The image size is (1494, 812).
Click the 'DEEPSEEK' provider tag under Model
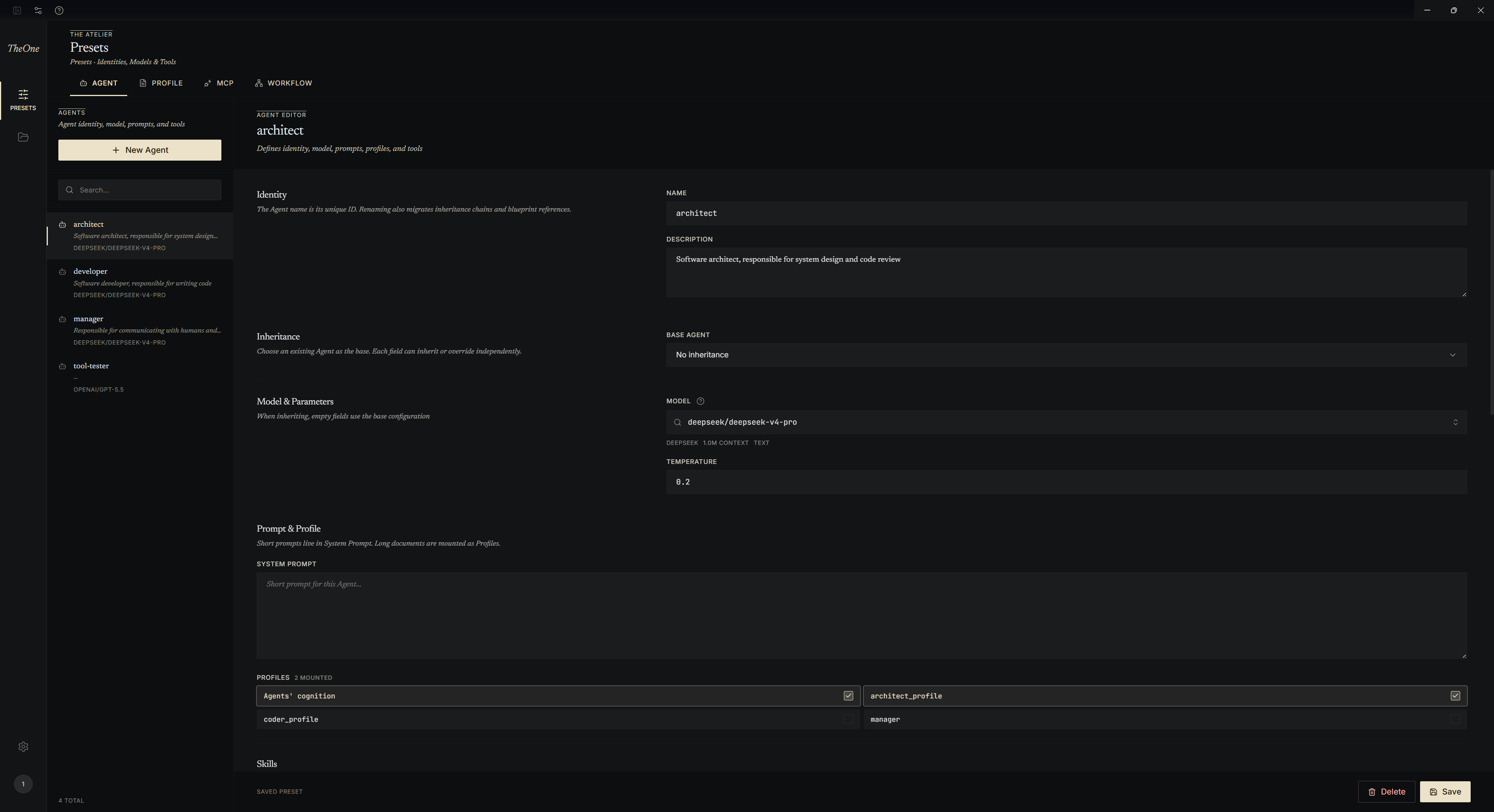coord(682,443)
